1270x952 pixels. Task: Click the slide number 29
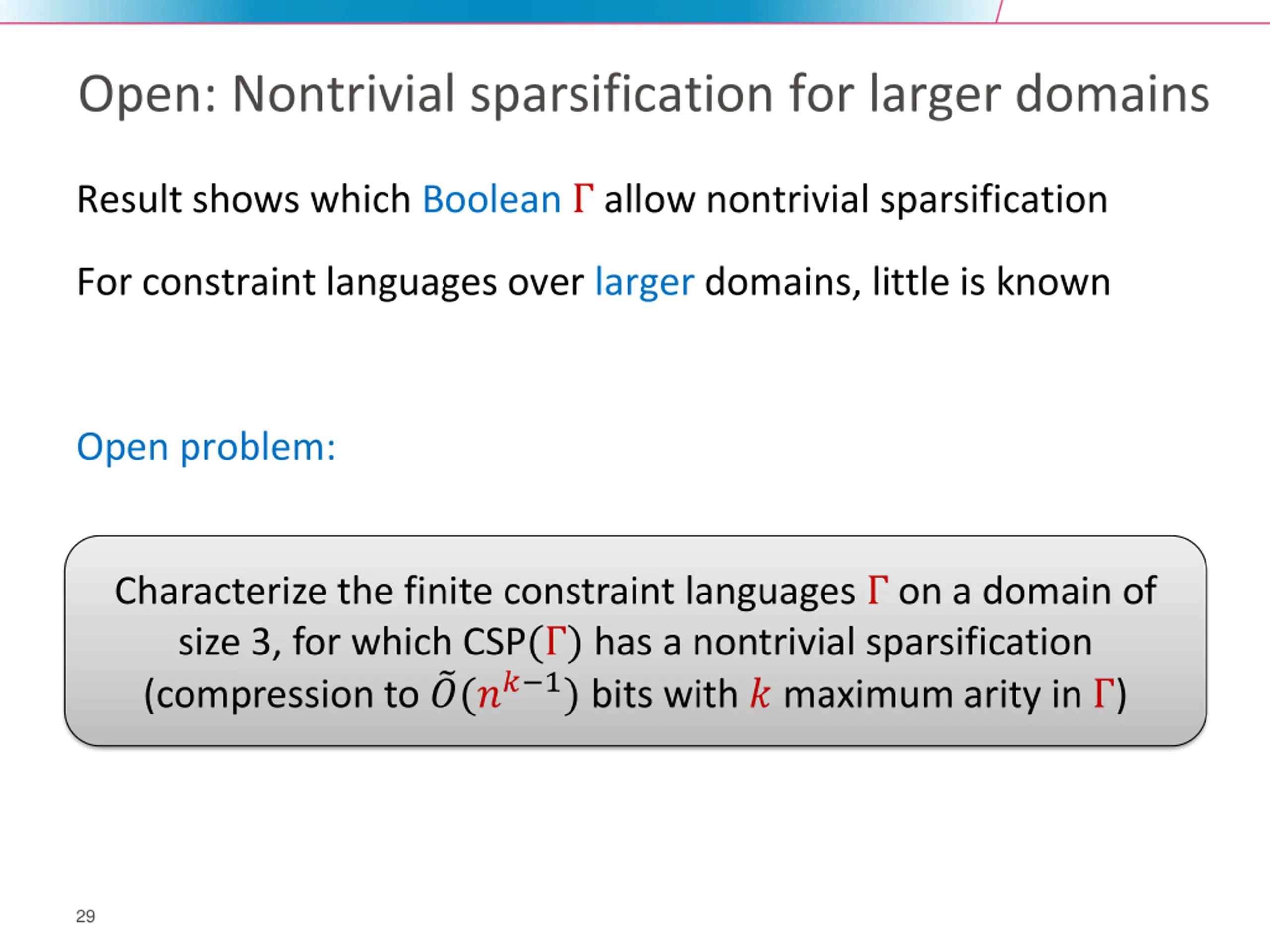click(85, 916)
